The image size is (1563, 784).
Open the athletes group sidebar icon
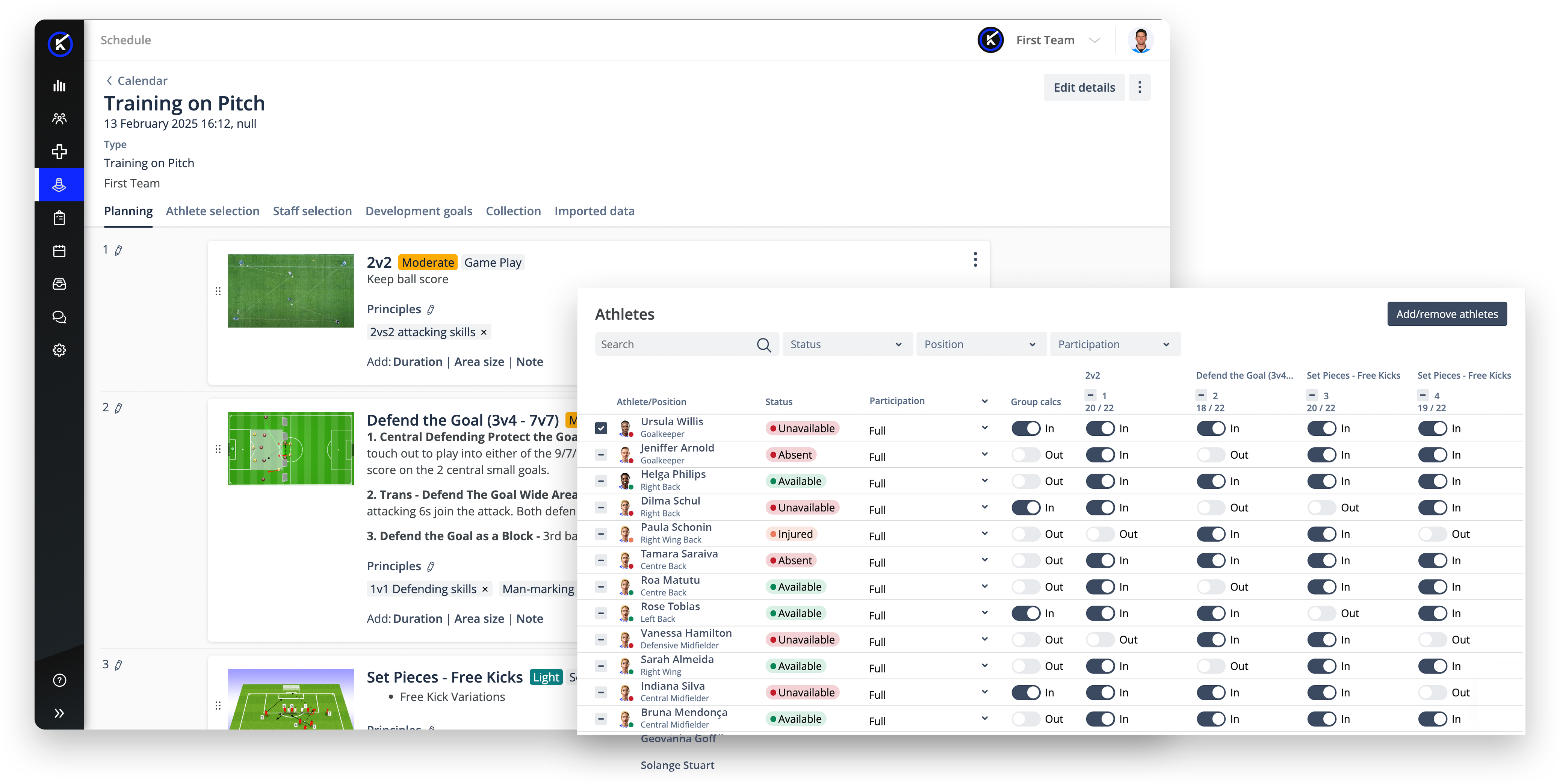59,119
